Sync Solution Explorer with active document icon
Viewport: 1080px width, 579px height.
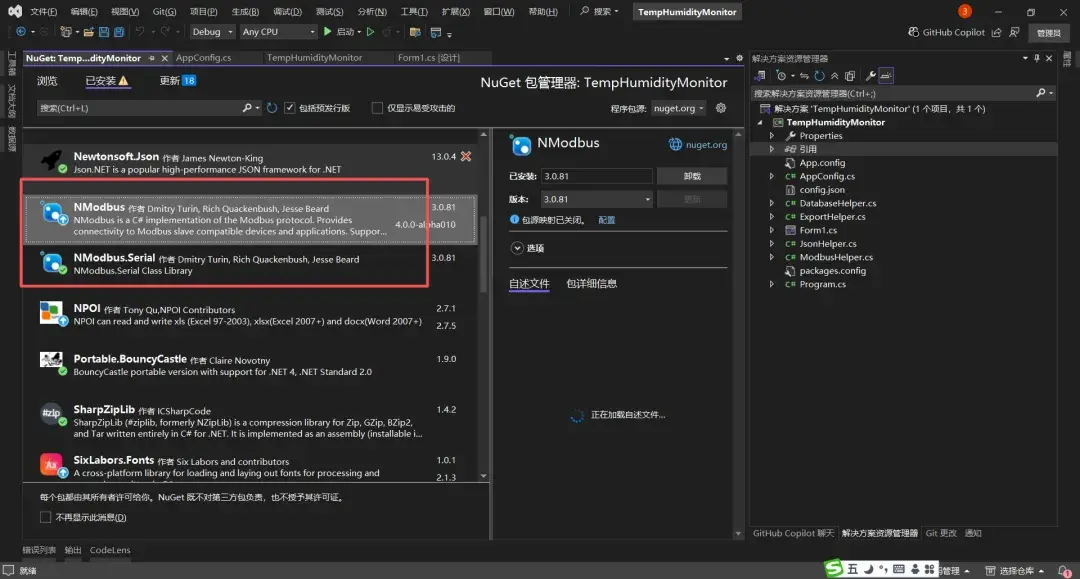(x=804, y=75)
